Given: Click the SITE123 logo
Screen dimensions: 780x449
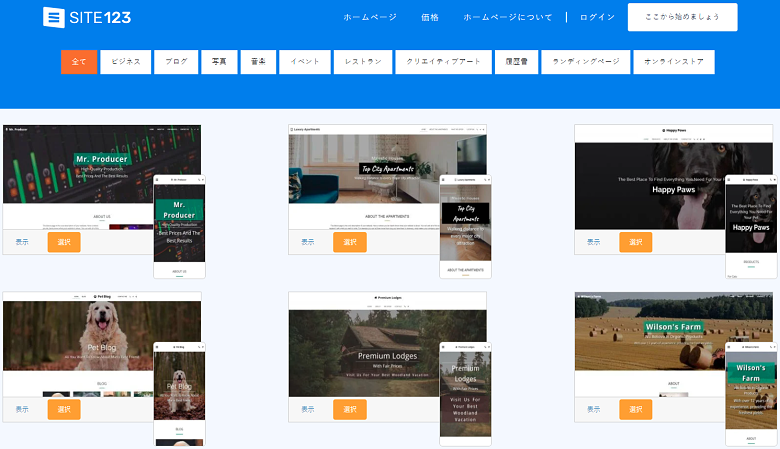Looking at the screenshot, I should coord(87,17).
